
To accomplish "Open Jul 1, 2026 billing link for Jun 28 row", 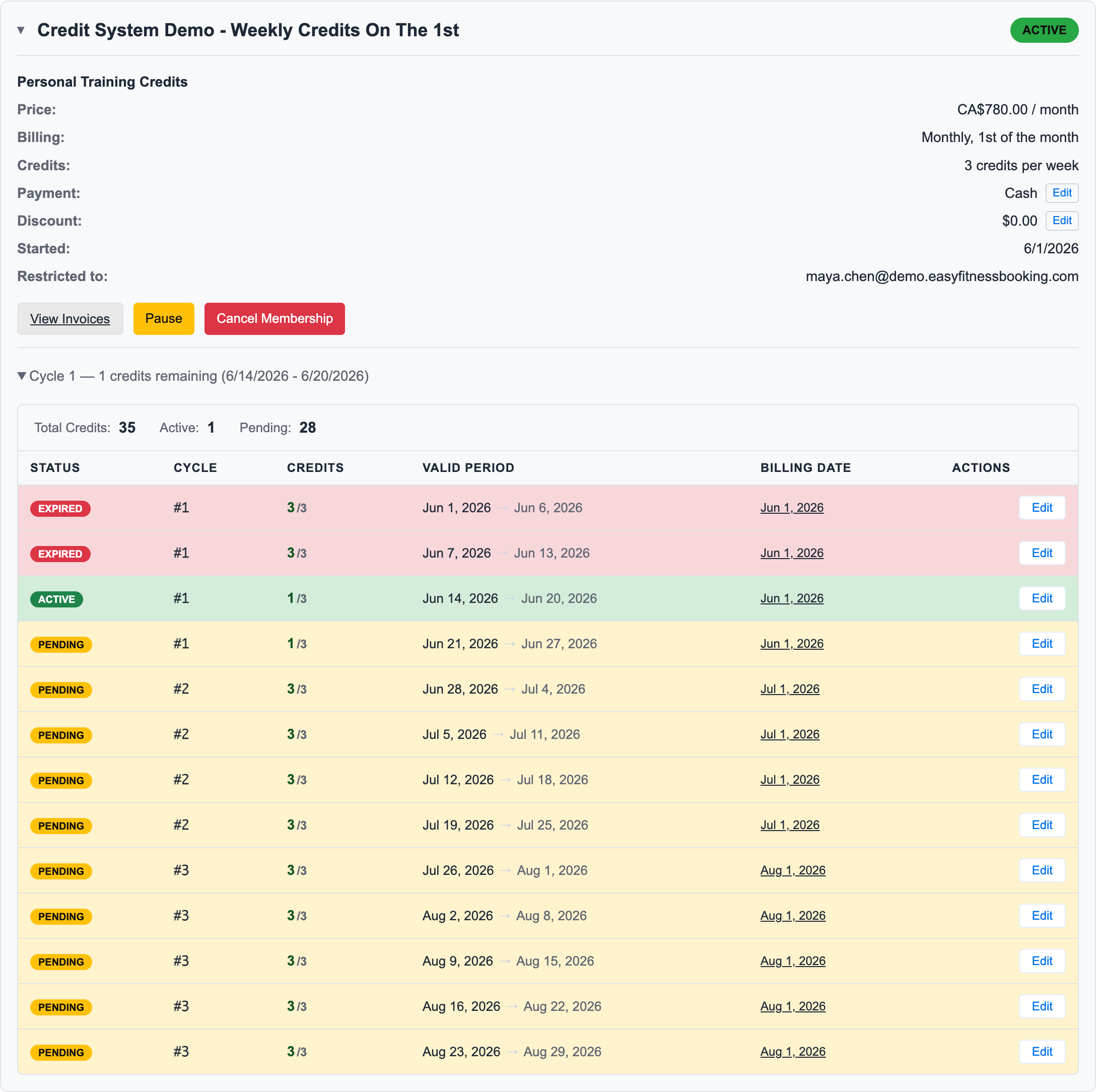I will pyautogui.click(x=790, y=689).
